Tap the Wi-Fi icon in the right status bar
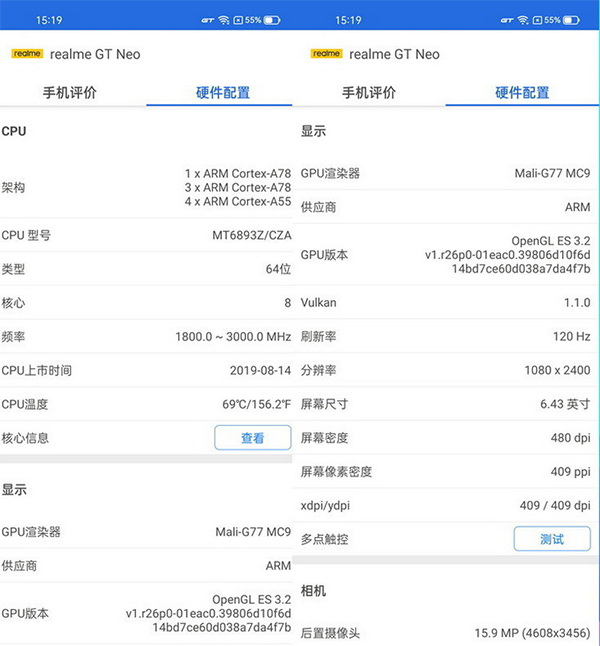Image resolution: width=600 pixels, height=646 pixels. point(522,20)
